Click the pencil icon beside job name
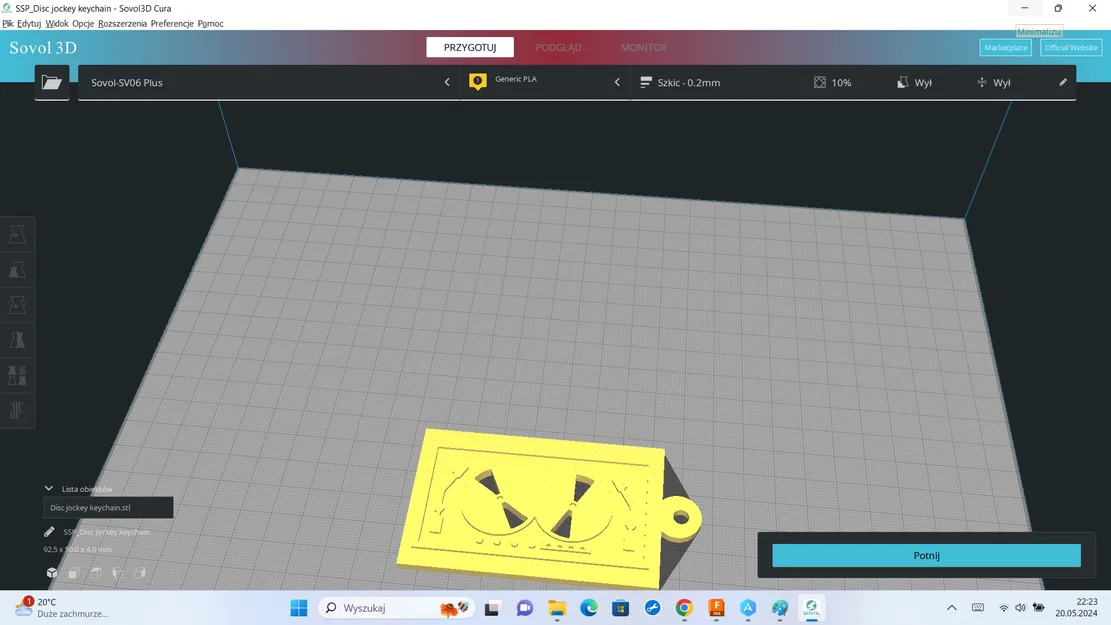The image size is (1111, 625). point(49,531)
